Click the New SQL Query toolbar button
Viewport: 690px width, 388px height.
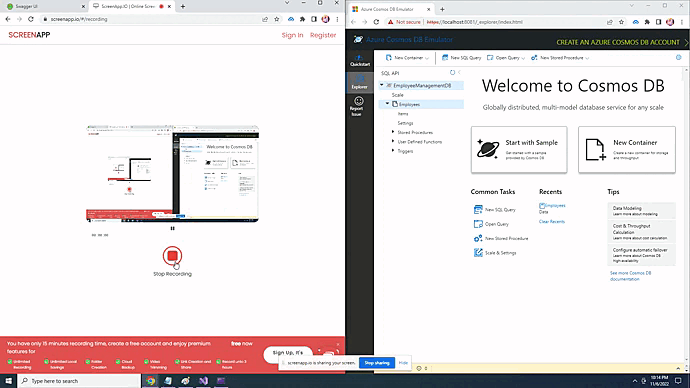[x=461, y=58]
